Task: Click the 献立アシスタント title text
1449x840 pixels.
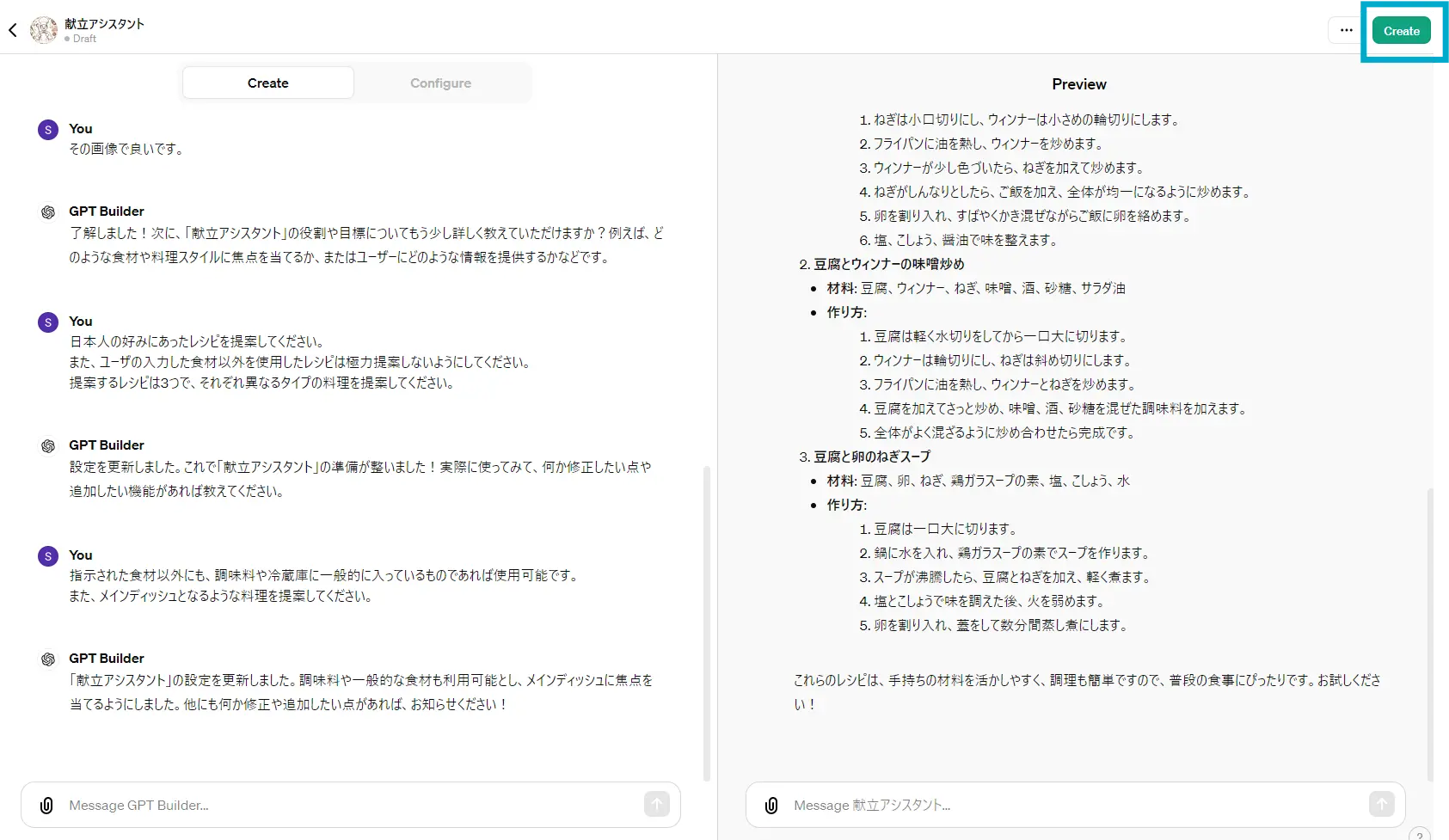Action: coord(104,23)
